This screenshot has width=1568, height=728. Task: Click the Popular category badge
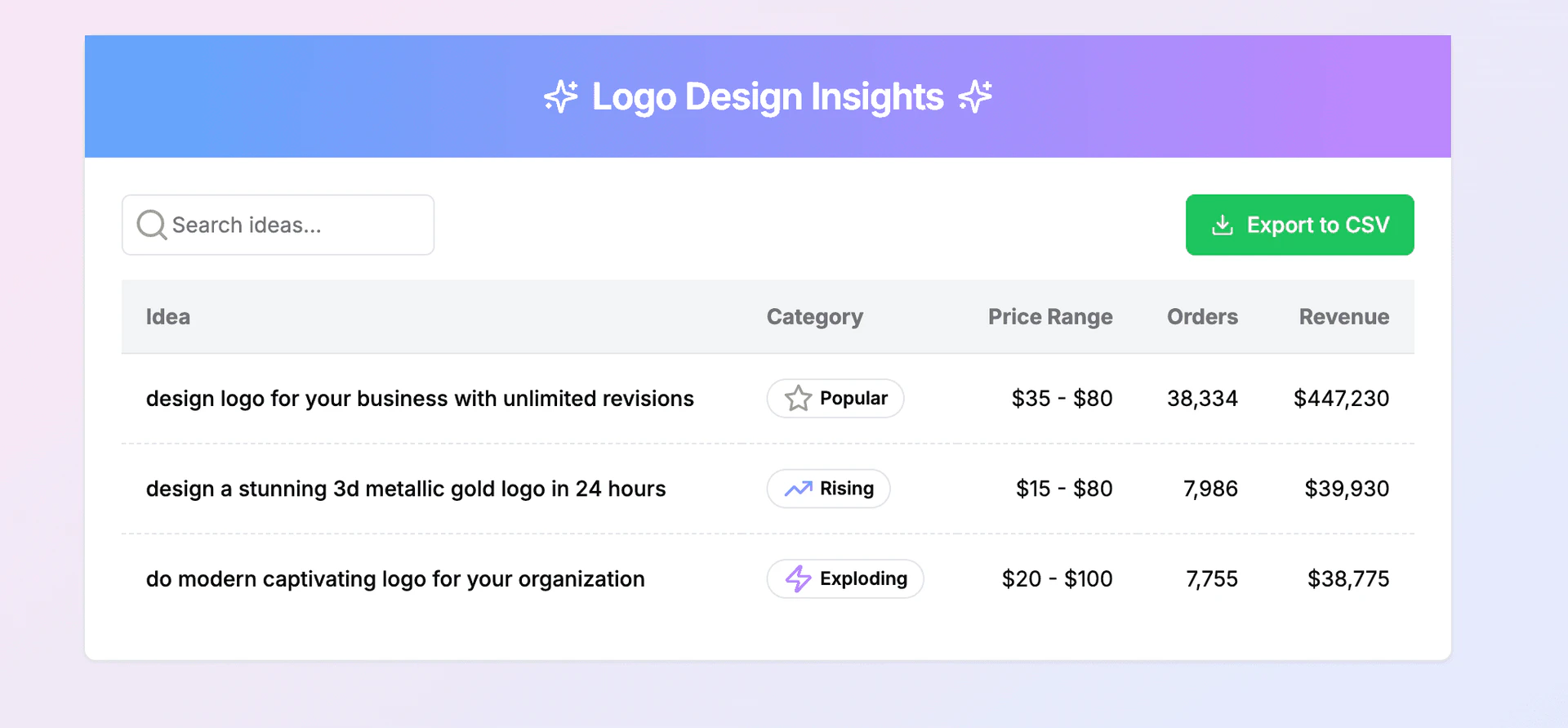835,399
